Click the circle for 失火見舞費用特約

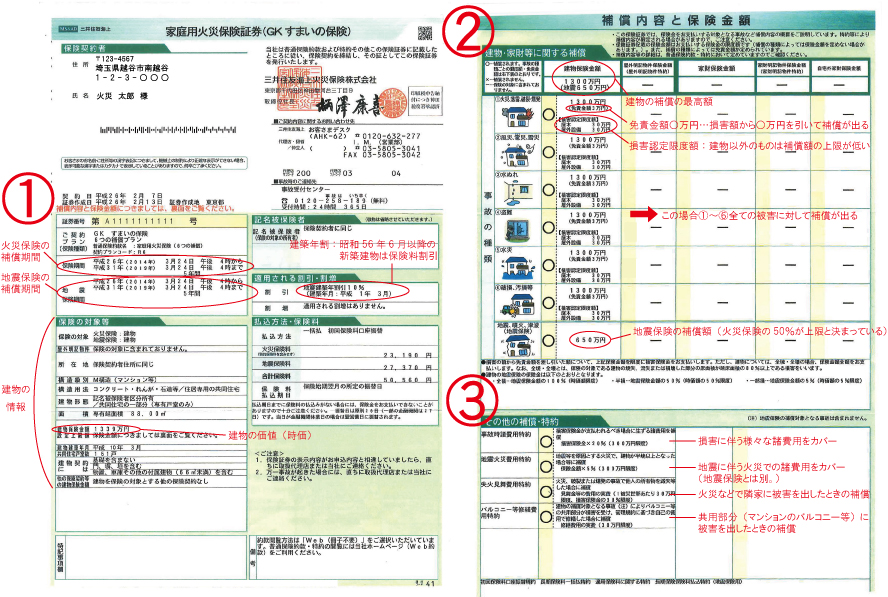[546, 491]
